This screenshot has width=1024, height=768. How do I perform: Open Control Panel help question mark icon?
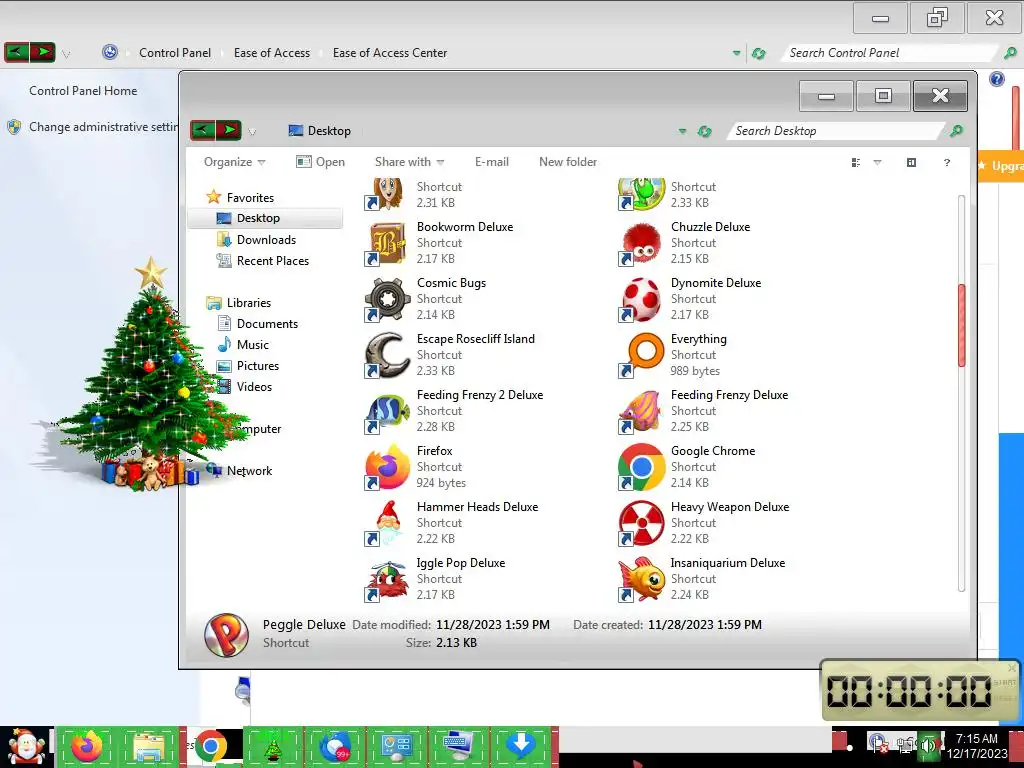pos(997,79)
